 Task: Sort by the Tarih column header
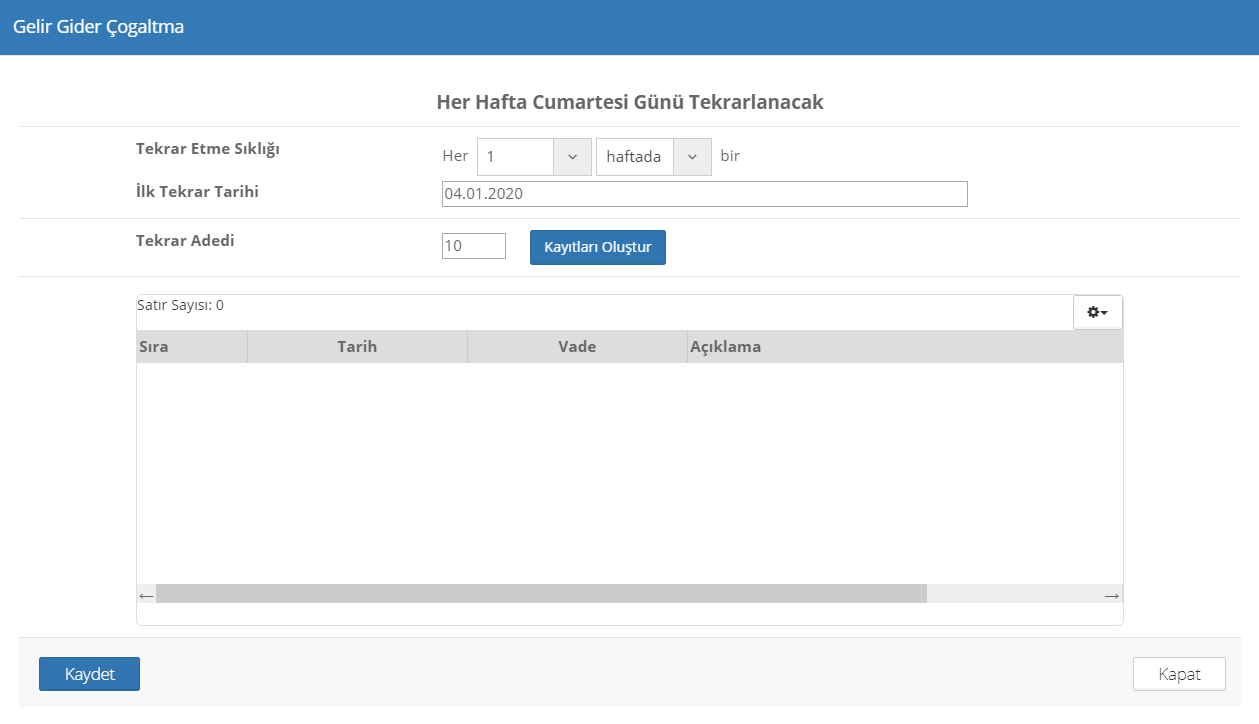pyautogui.click(x=357, y=347)
